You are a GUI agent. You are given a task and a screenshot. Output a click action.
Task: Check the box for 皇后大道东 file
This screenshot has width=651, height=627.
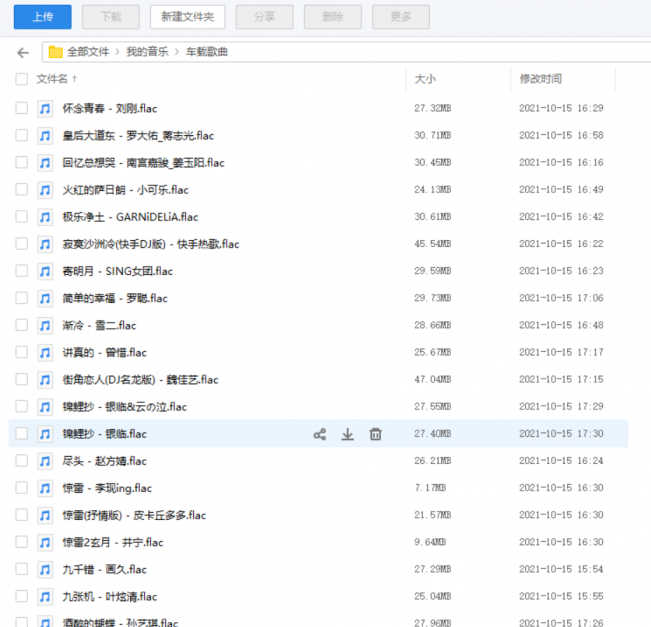point(22,135)
